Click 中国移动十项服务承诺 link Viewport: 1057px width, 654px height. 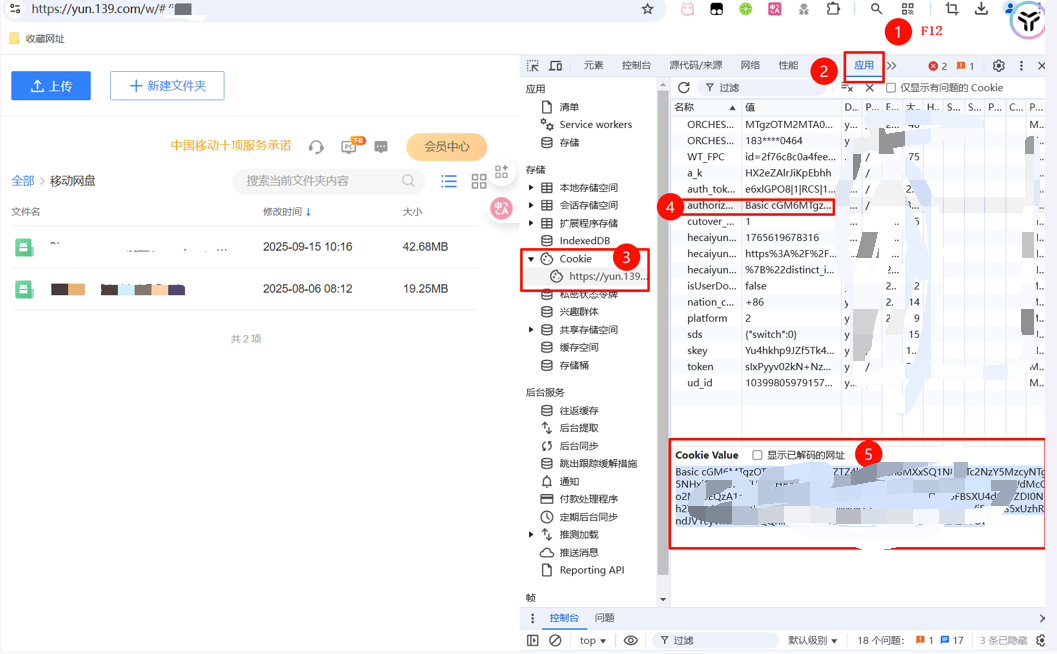[231, 146]
